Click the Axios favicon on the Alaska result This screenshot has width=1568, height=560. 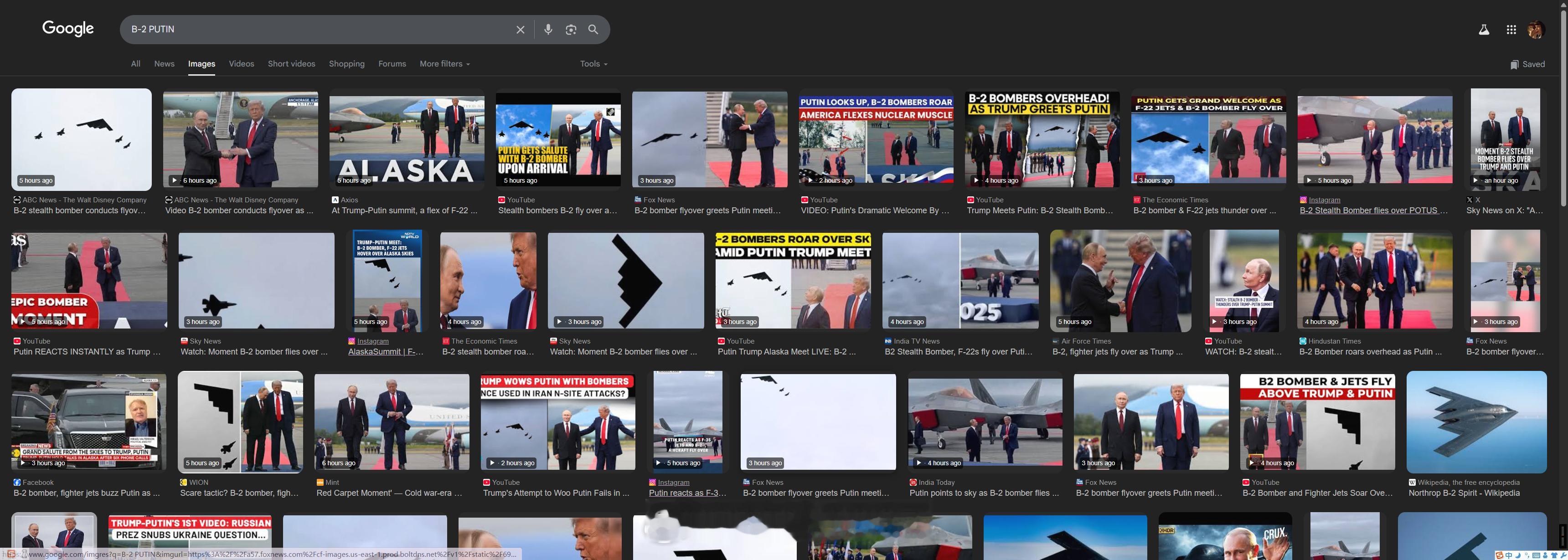335,200
